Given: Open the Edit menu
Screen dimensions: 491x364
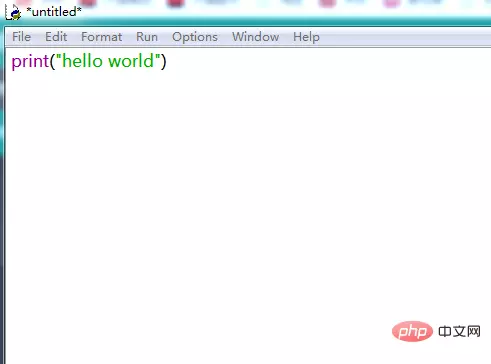Looking at the screenshot, I should [x=56, y=37].
